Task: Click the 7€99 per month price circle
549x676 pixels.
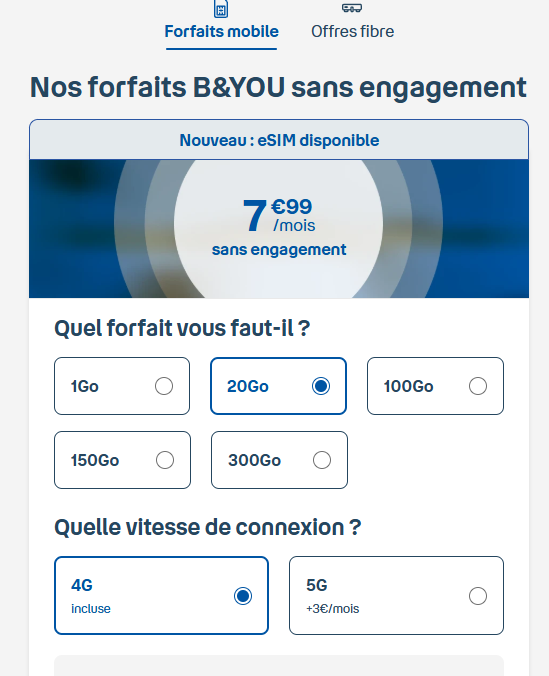Action: [279, 228]
